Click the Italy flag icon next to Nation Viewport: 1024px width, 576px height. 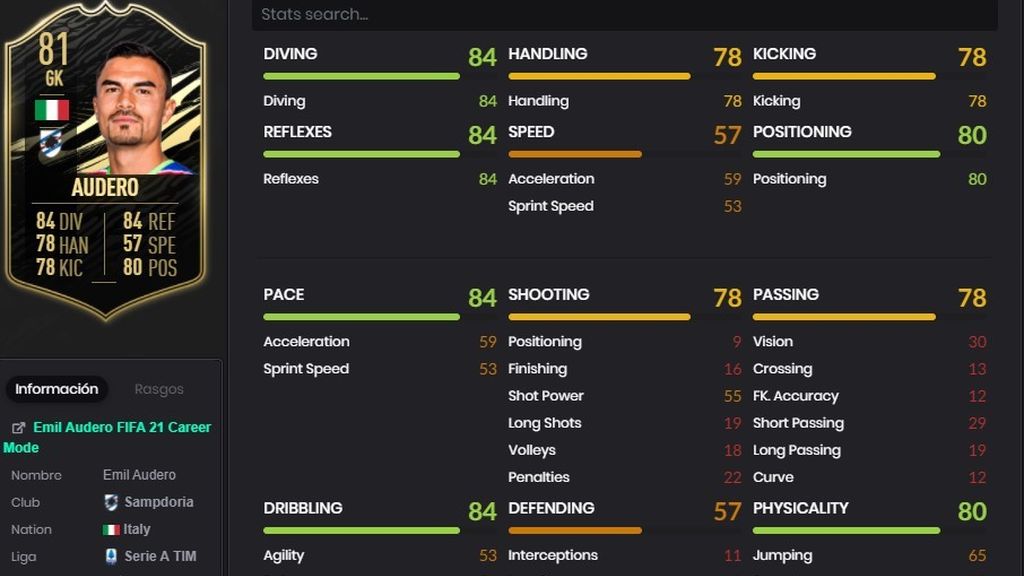(111, 530)
